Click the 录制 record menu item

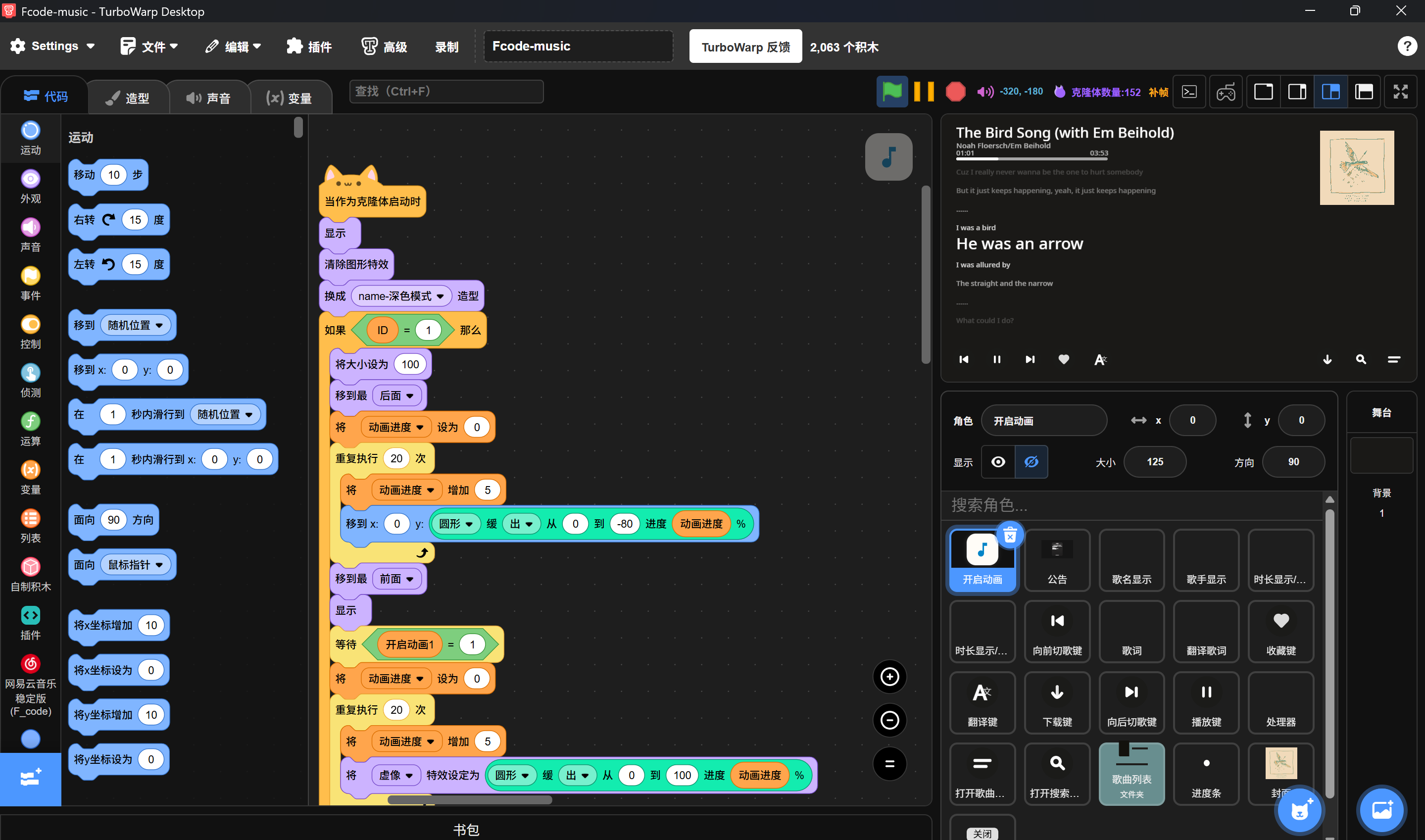[446, 47]
